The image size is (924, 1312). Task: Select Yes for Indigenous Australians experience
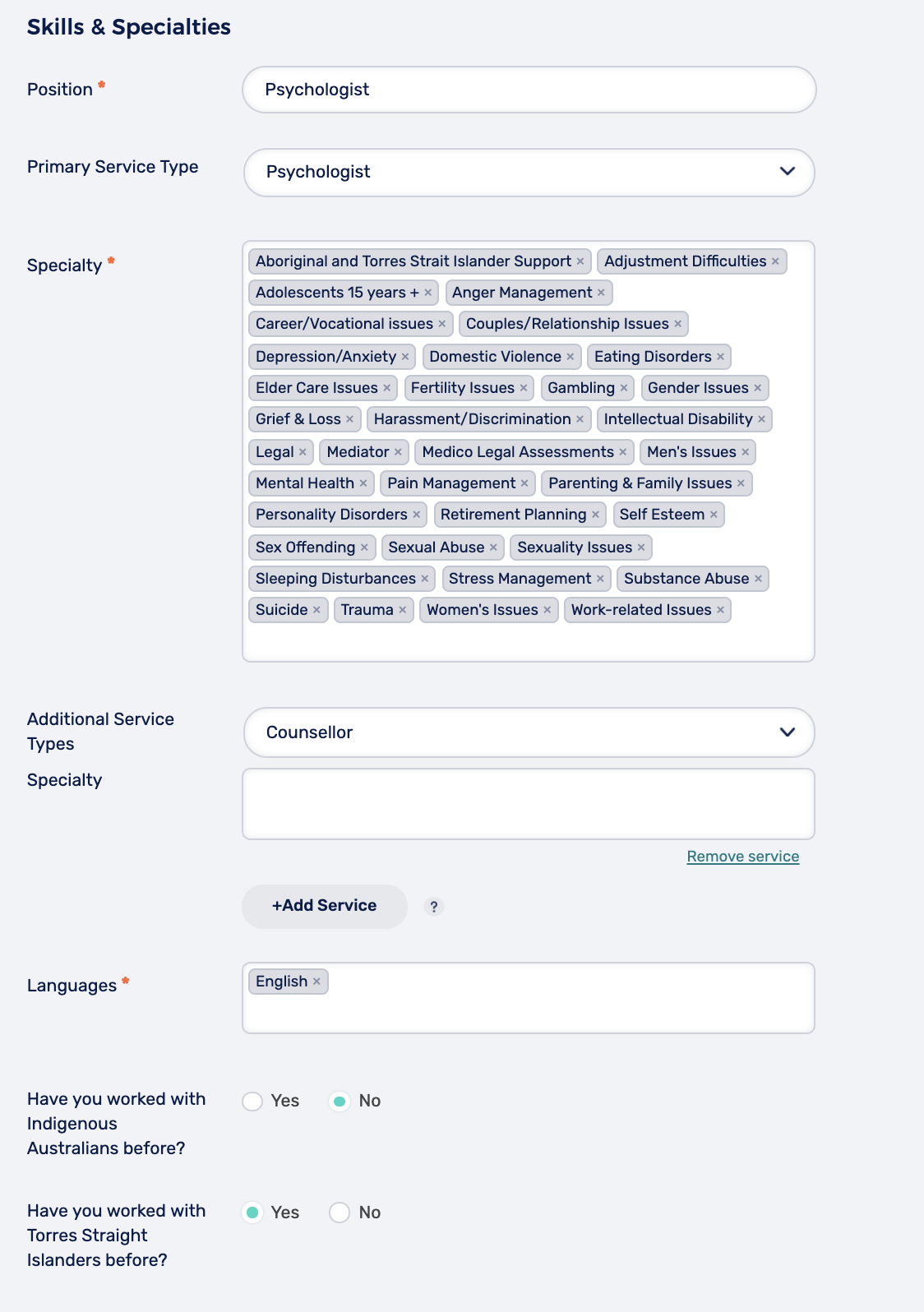coord(252,1101)
